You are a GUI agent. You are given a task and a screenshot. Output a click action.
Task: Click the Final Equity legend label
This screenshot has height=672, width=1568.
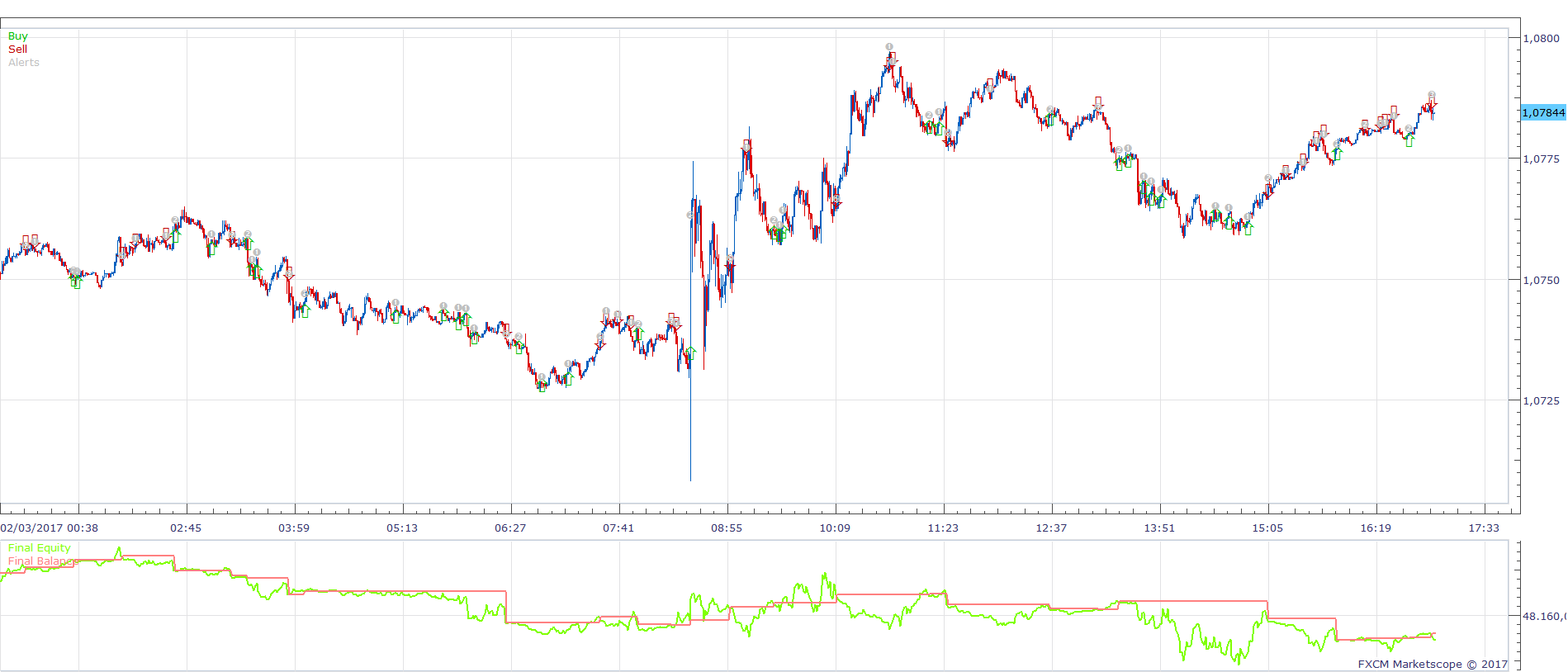click(x=39, y=548)
